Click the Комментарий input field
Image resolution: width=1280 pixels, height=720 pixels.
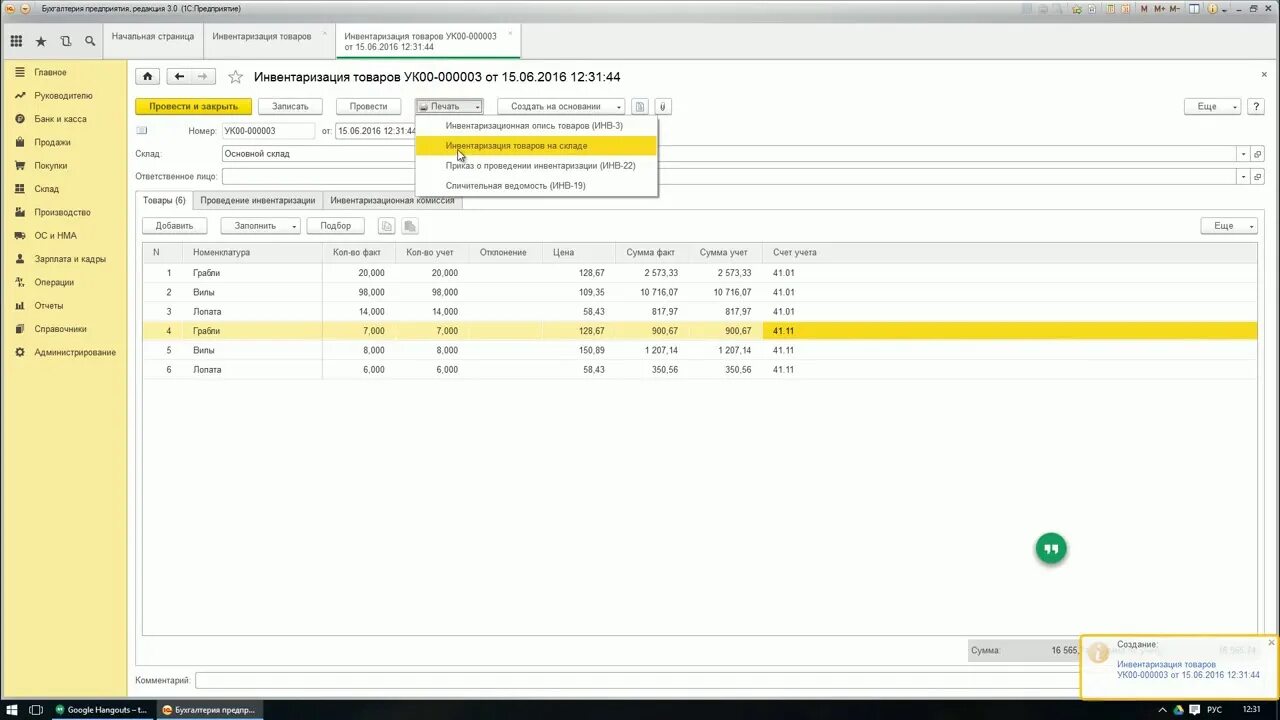pyautogui.click(x=636, y=681)
